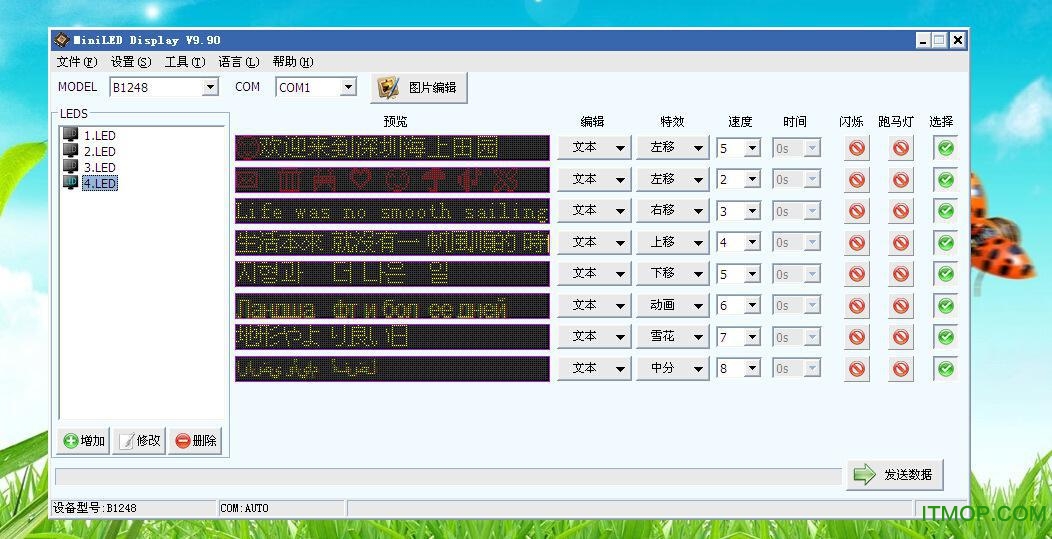Toggle marquee icon in the 中分 row
The width and height of the screenshot is (1052, 539).
(x=900, y=369)
